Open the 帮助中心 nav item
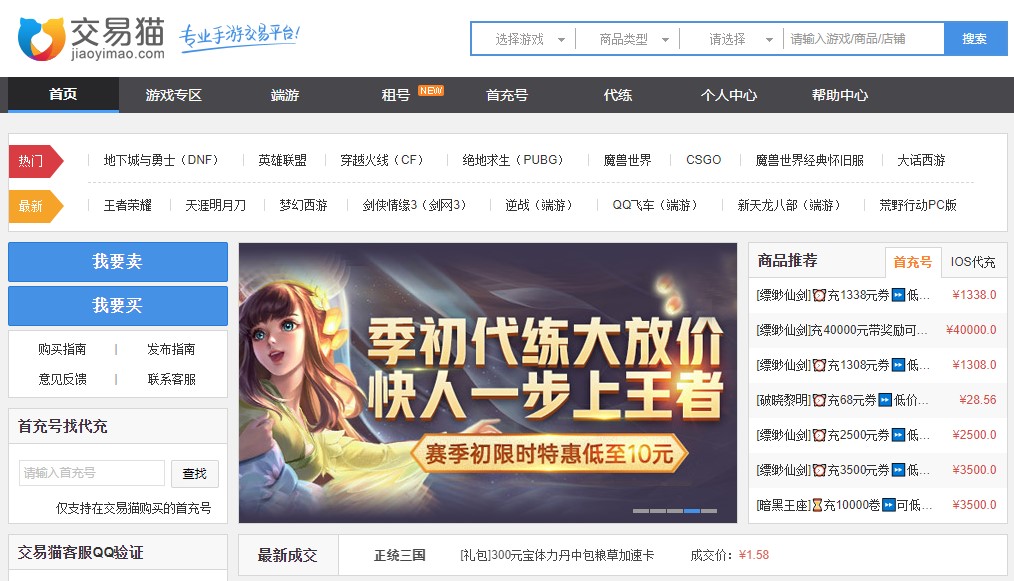This screenshot has height=581, width=1014. (x=840, y=95)
